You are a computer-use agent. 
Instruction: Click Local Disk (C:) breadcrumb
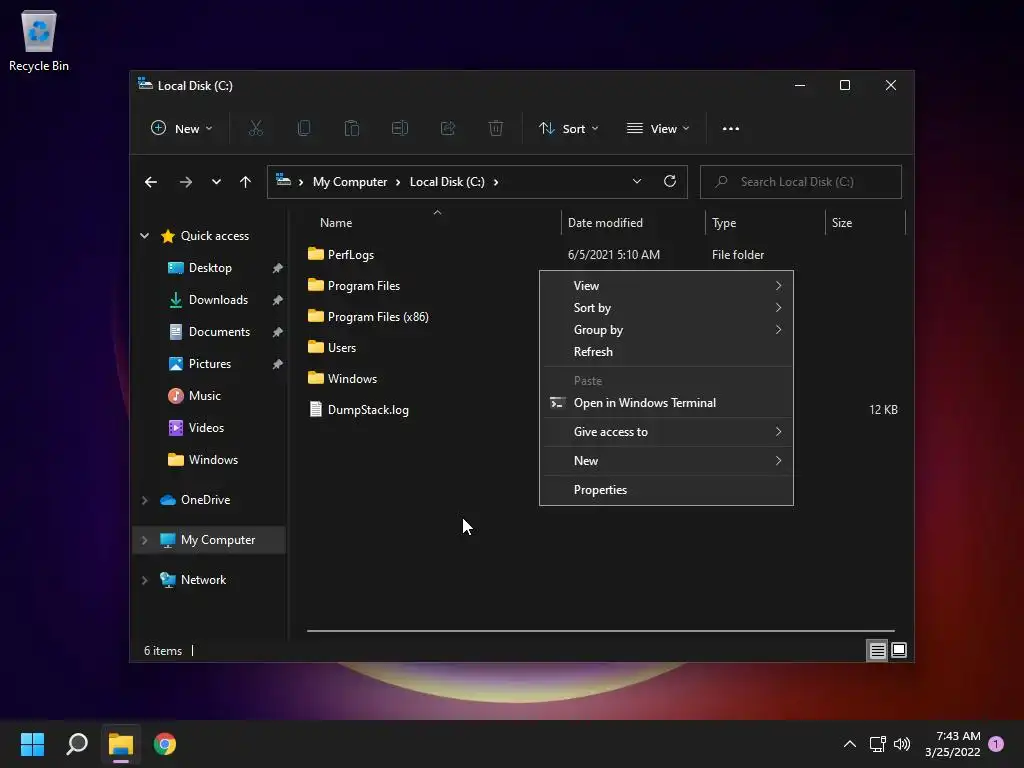(447, 182)
